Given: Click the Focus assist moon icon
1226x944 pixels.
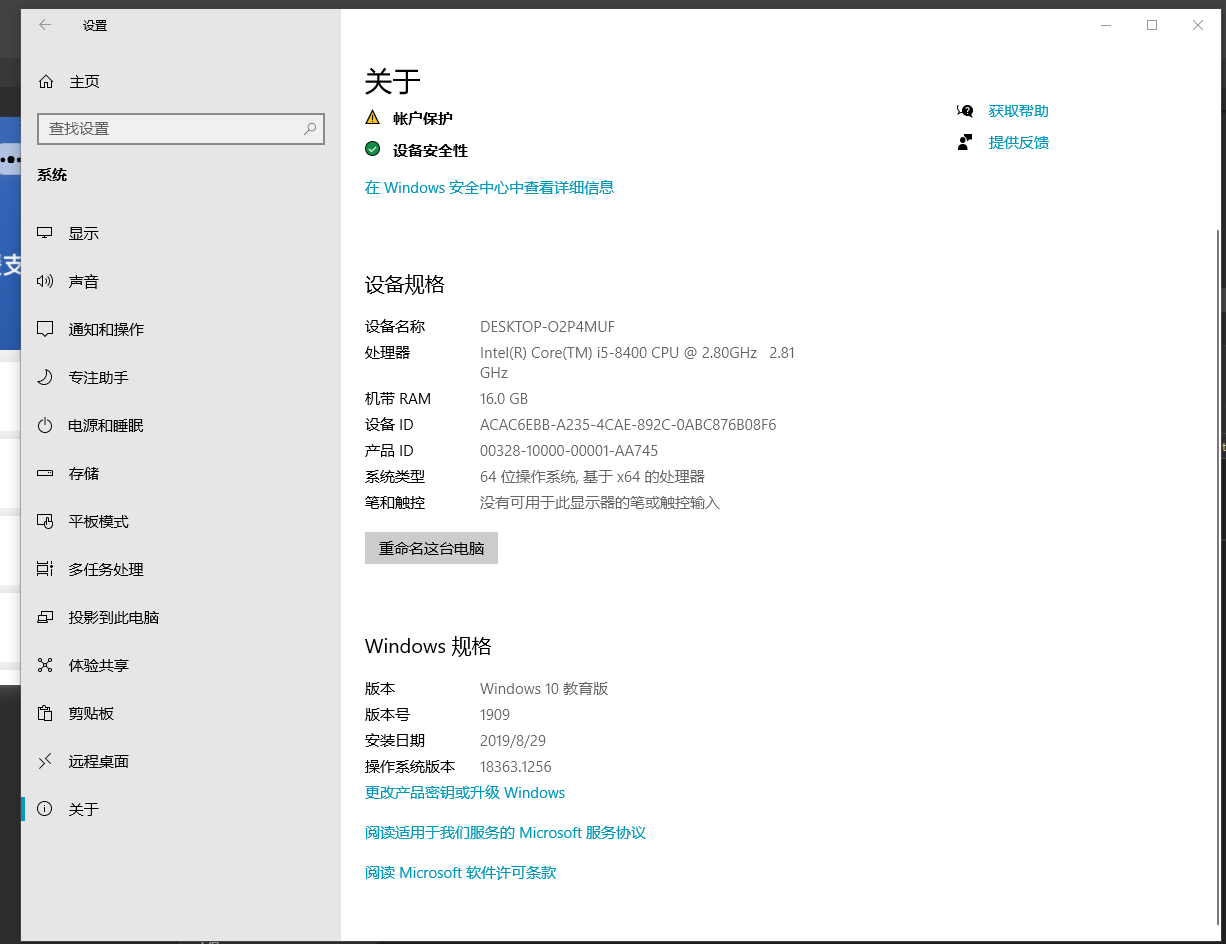Looking at the screenshot, I should [x=45, y=377].
